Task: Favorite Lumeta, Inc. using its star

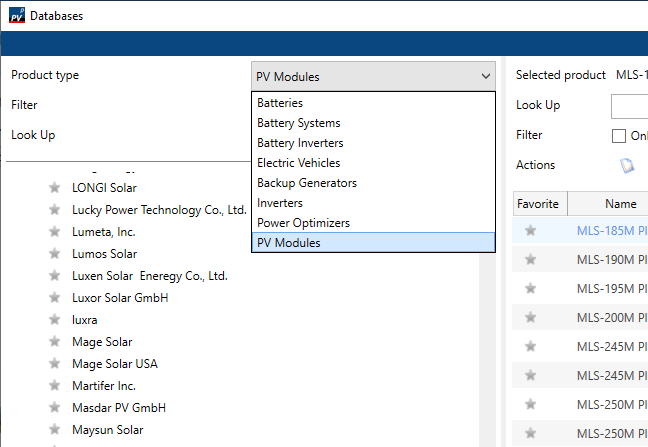Action: (55, 232)
